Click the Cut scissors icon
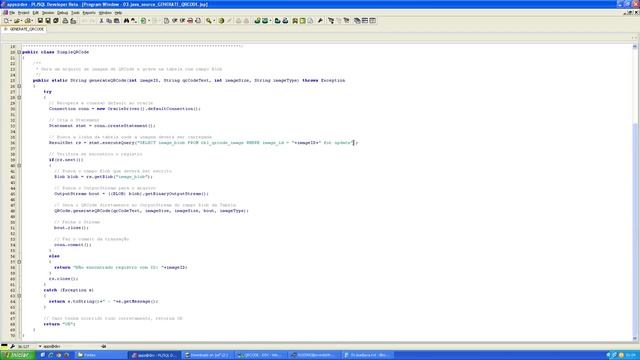Screen dimensions: 640x360 click(101, 20)
